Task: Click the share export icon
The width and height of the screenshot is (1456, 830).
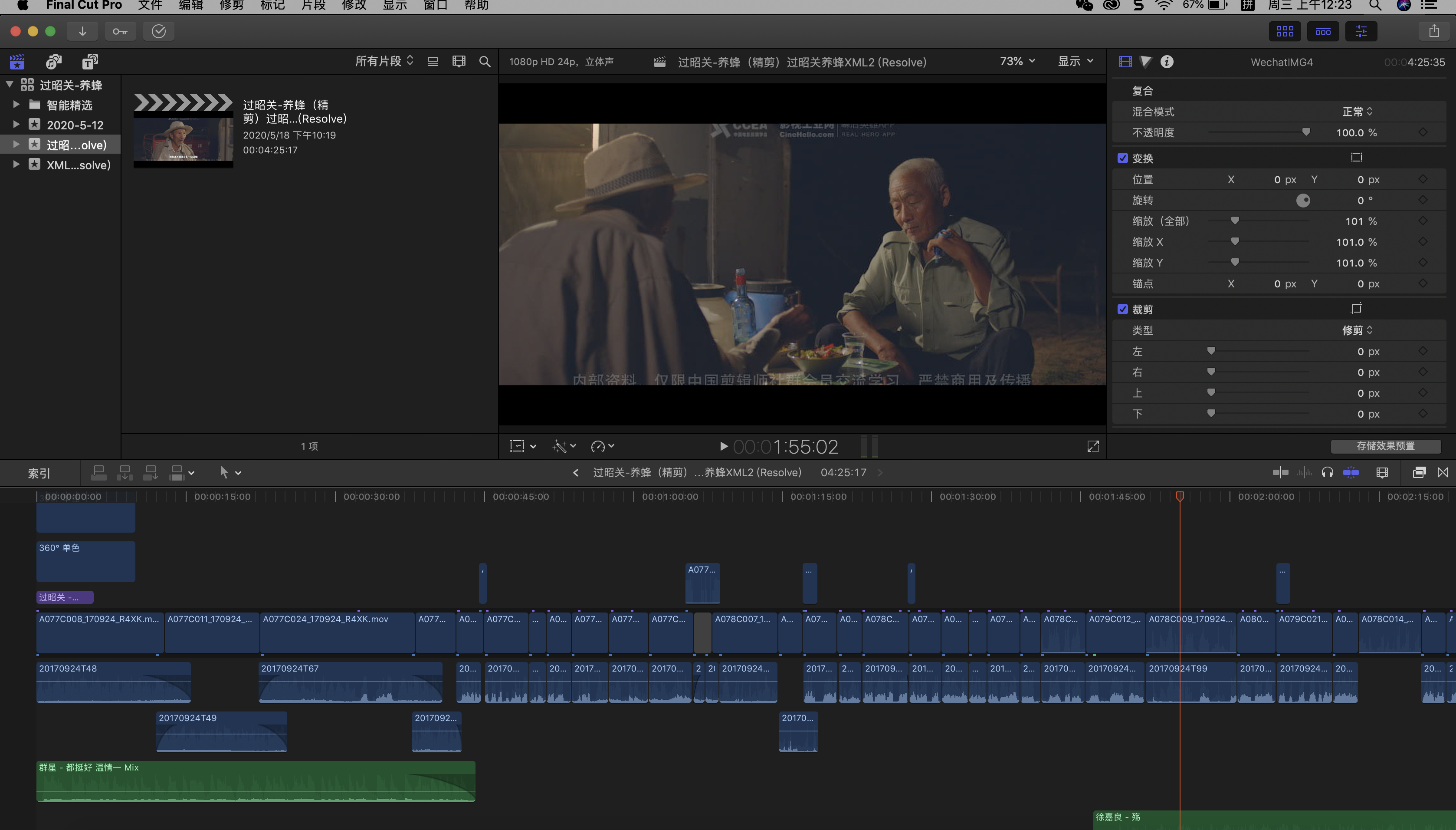Action: coord(1433,31)
